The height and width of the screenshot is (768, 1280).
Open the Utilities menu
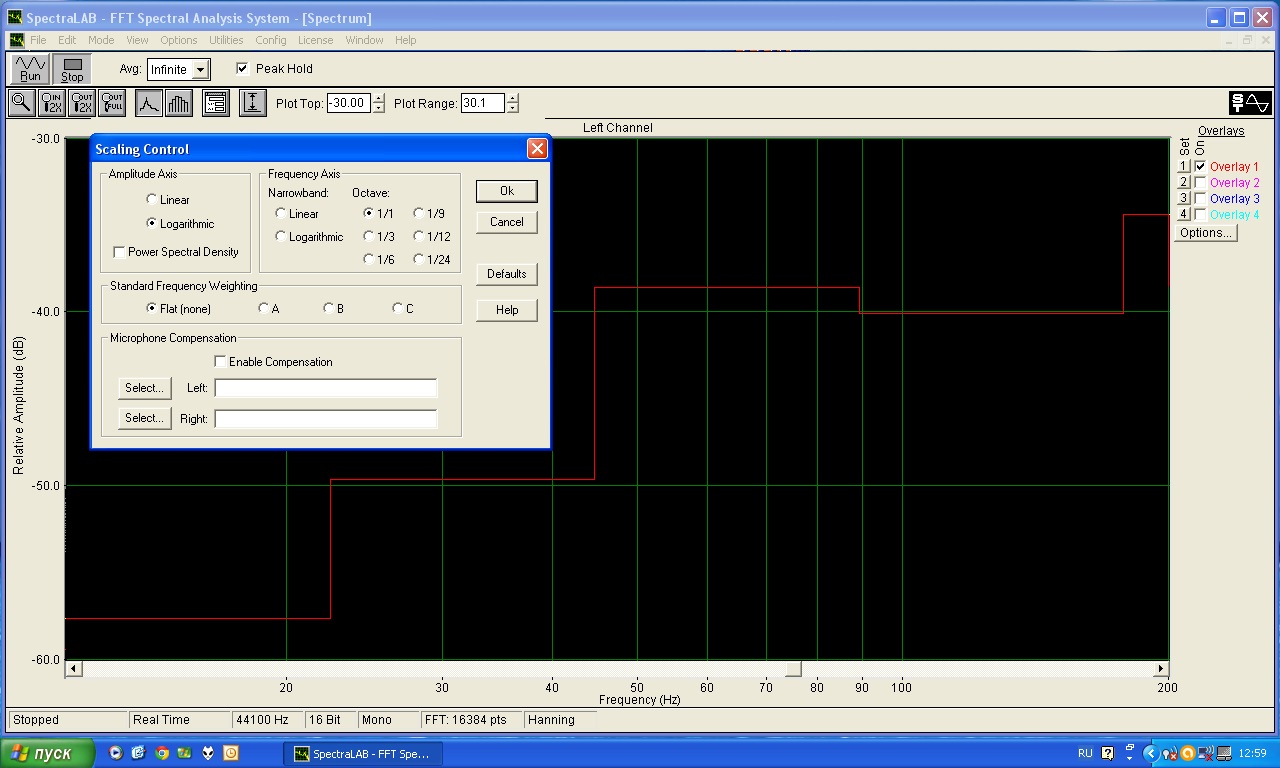(226, 40)
